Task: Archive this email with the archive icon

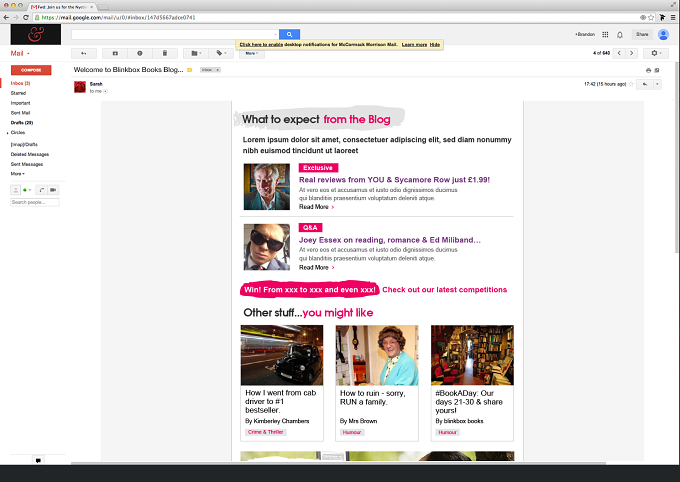Action: [x=115, y=53]
